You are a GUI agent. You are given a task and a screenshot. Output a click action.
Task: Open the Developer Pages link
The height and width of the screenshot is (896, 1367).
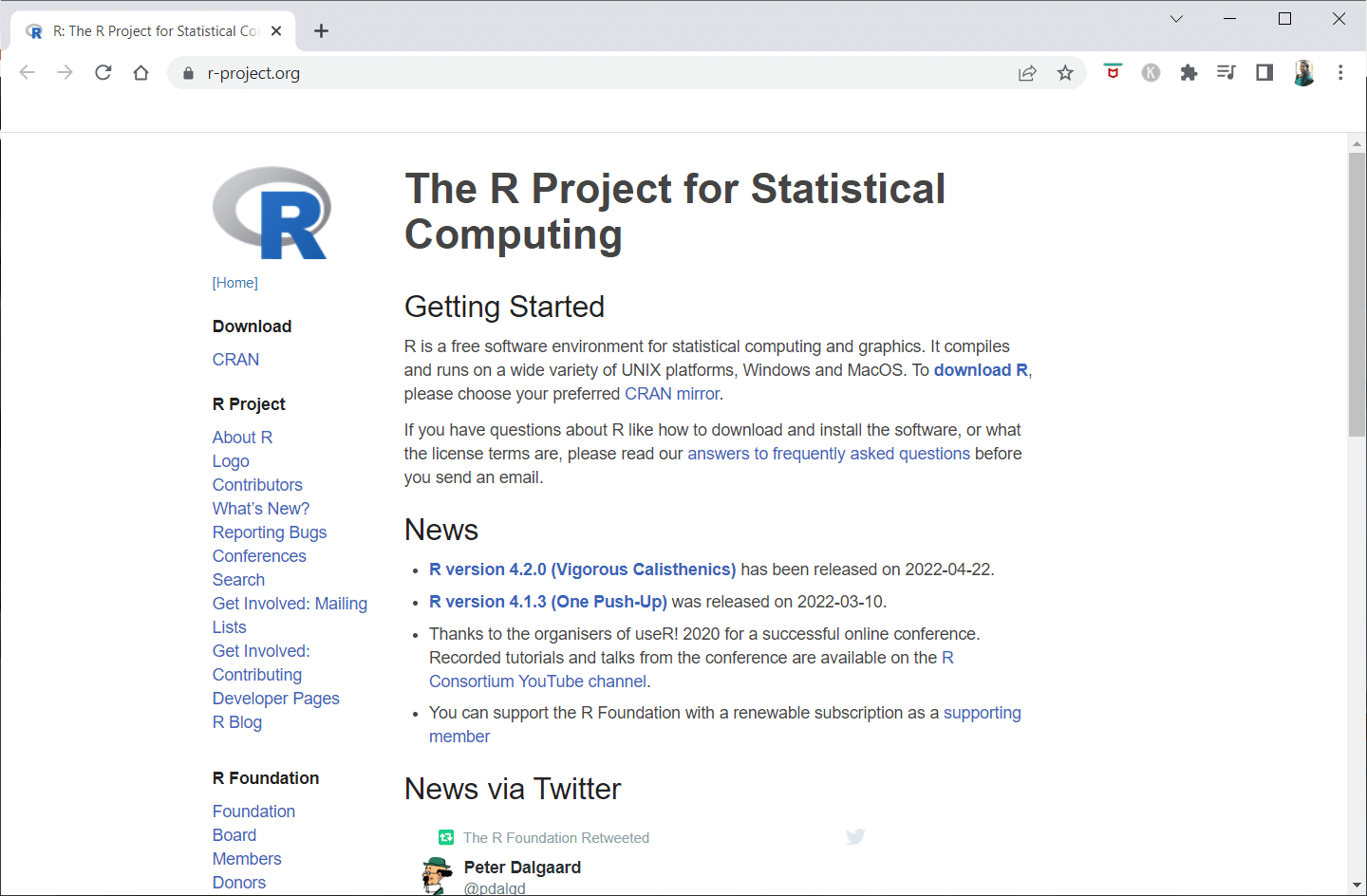[275, 699]
